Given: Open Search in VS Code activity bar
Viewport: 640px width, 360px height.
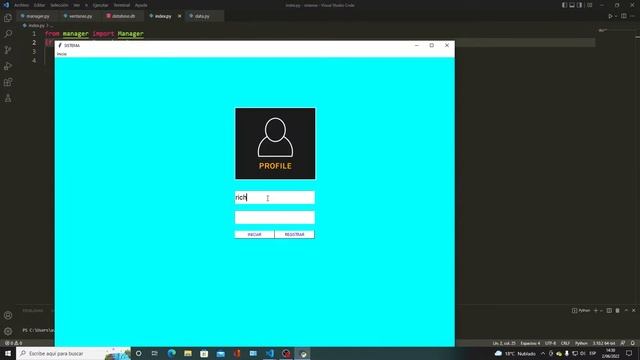Looking at the screenshot, I should pyautogui.click(x=8, y=34).
